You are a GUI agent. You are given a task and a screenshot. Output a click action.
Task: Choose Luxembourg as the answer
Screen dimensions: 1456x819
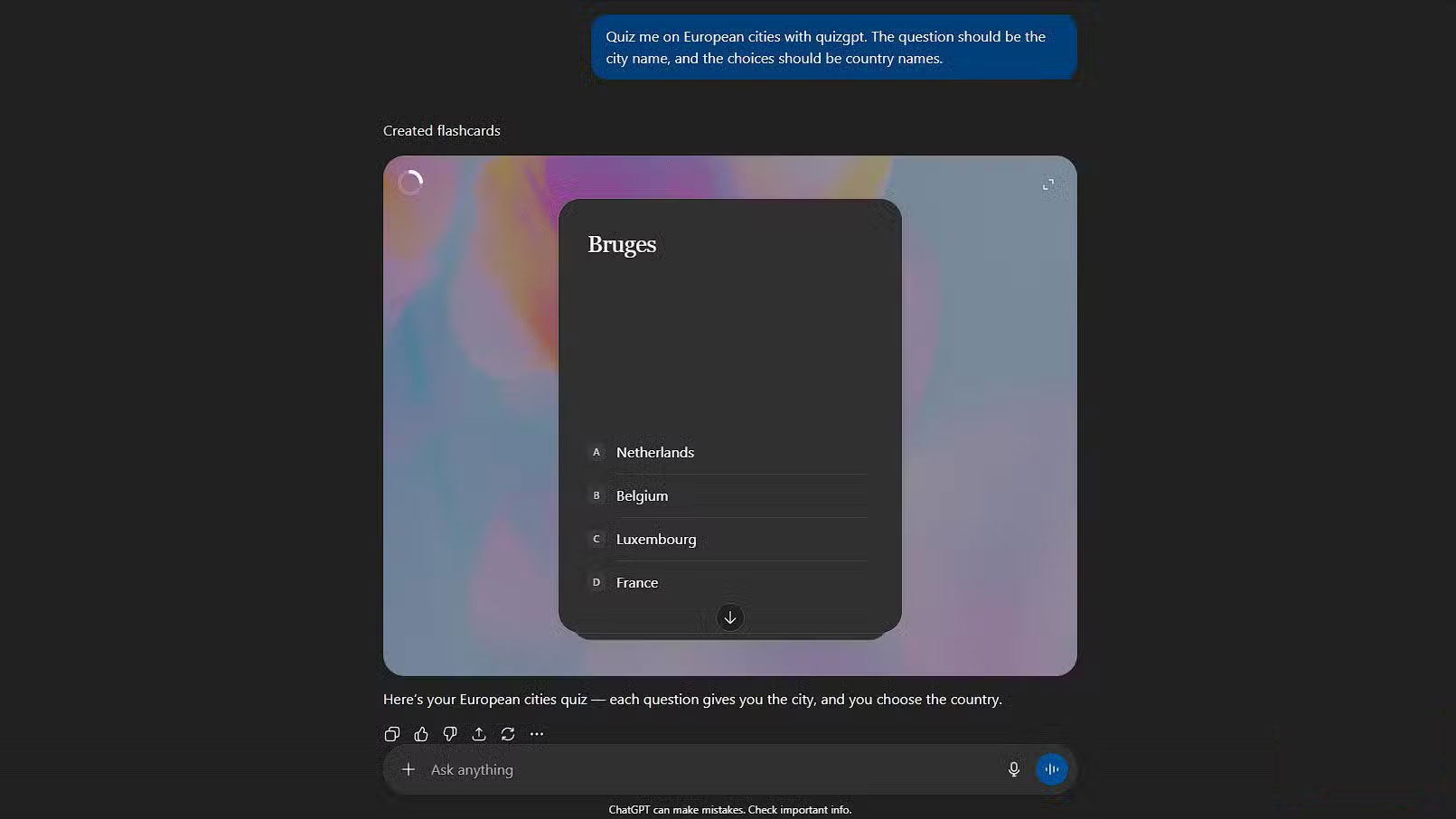pyautogui.click(x=655, y=539)
